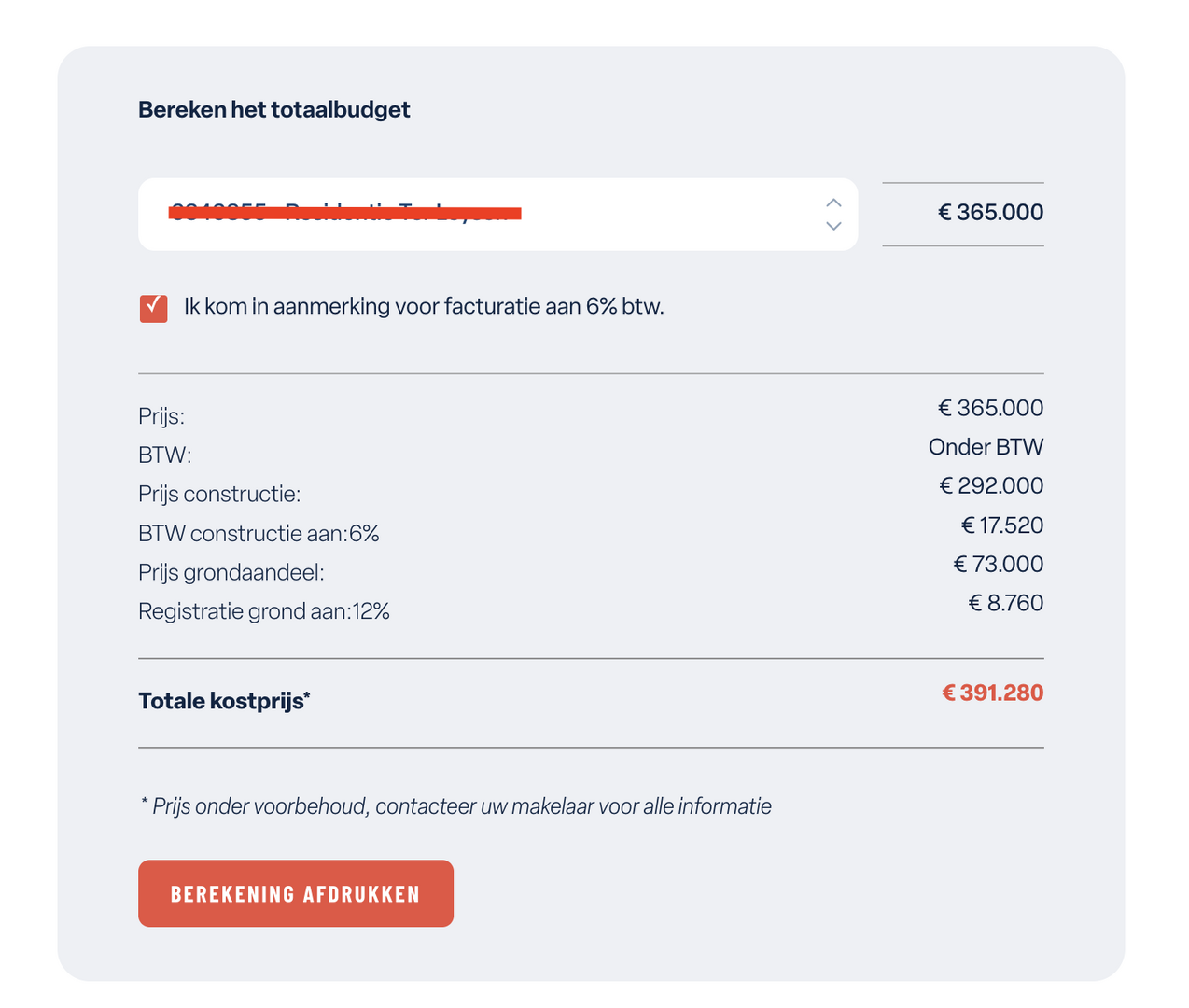Image resolution: width=1189 pixels, height=1008 pixels.
Task: Open the property selection dropdown
Action: [497, 215]
